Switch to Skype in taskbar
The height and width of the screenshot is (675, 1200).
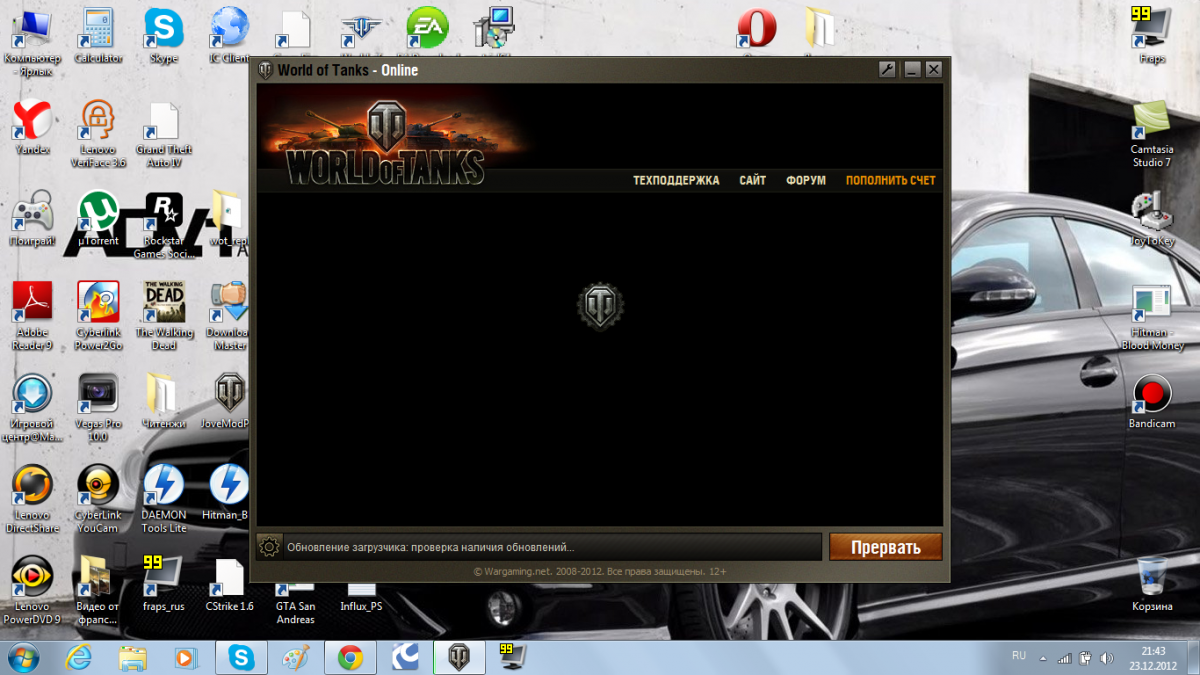point(241,657)
